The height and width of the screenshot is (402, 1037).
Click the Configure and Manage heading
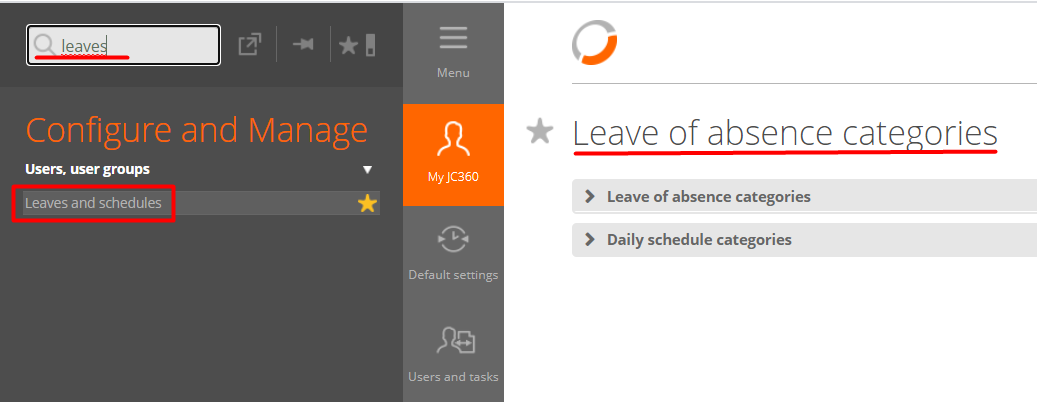[196, 130]
